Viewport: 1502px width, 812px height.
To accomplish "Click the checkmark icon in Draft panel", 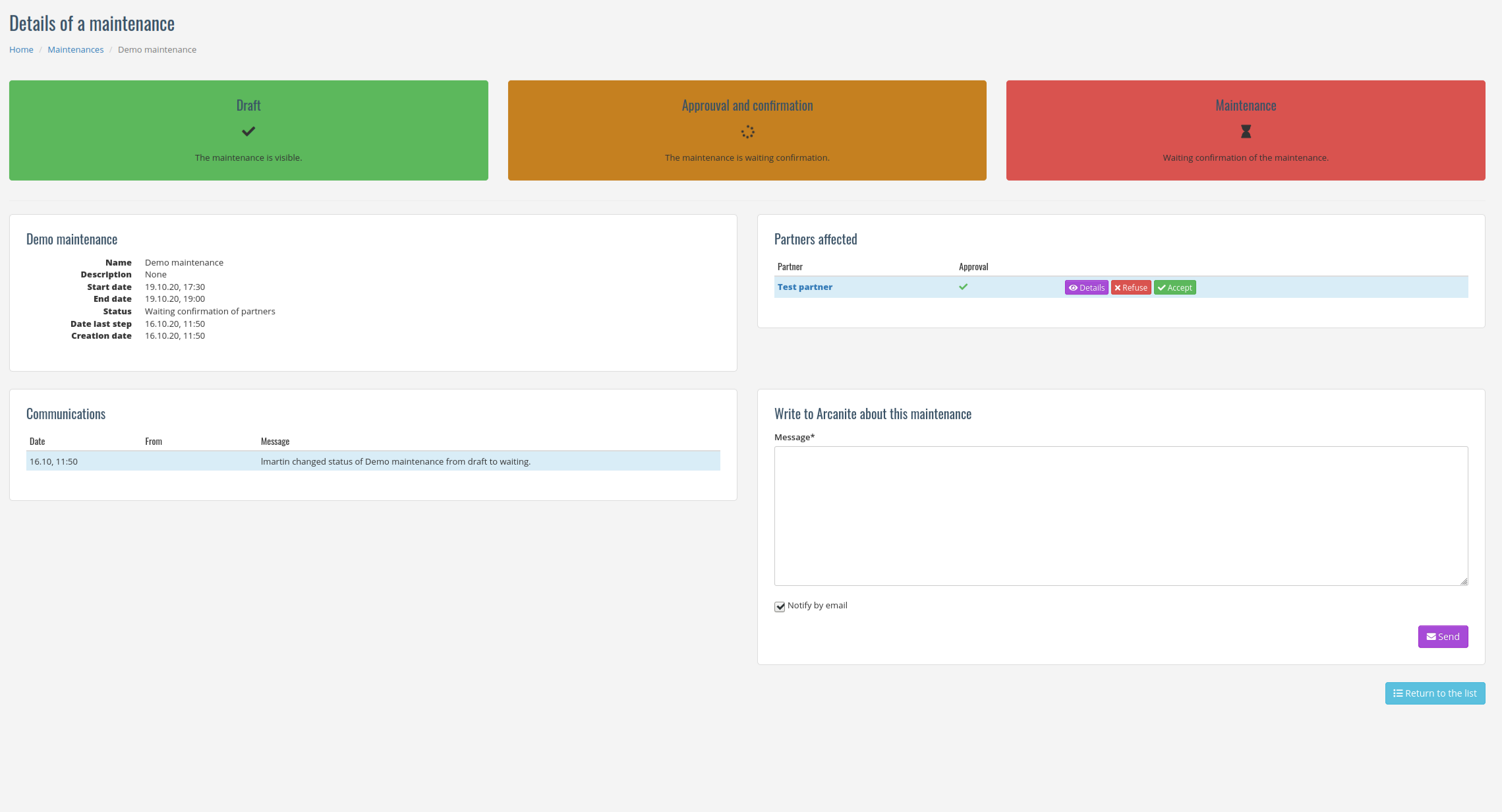I will (x=248, y=132).
